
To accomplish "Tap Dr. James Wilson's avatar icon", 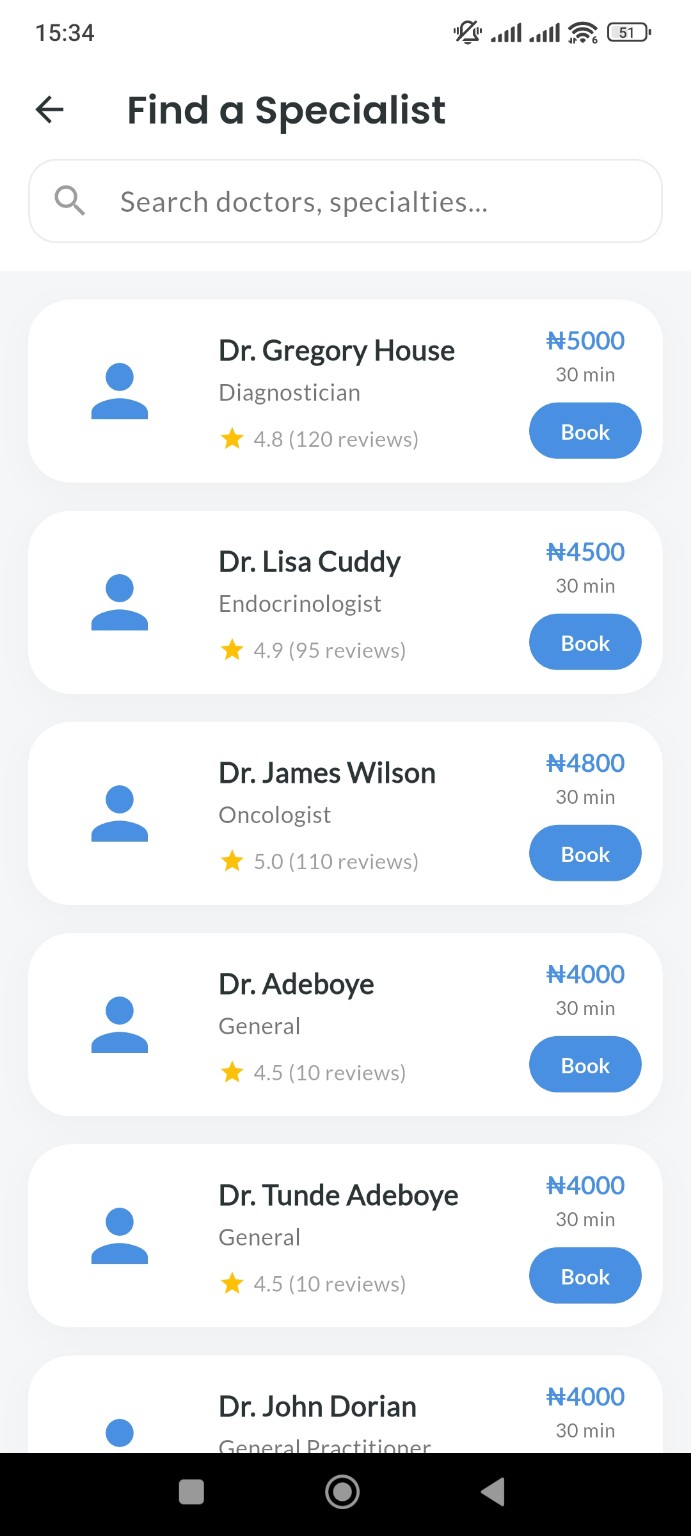I will [120, 813].
